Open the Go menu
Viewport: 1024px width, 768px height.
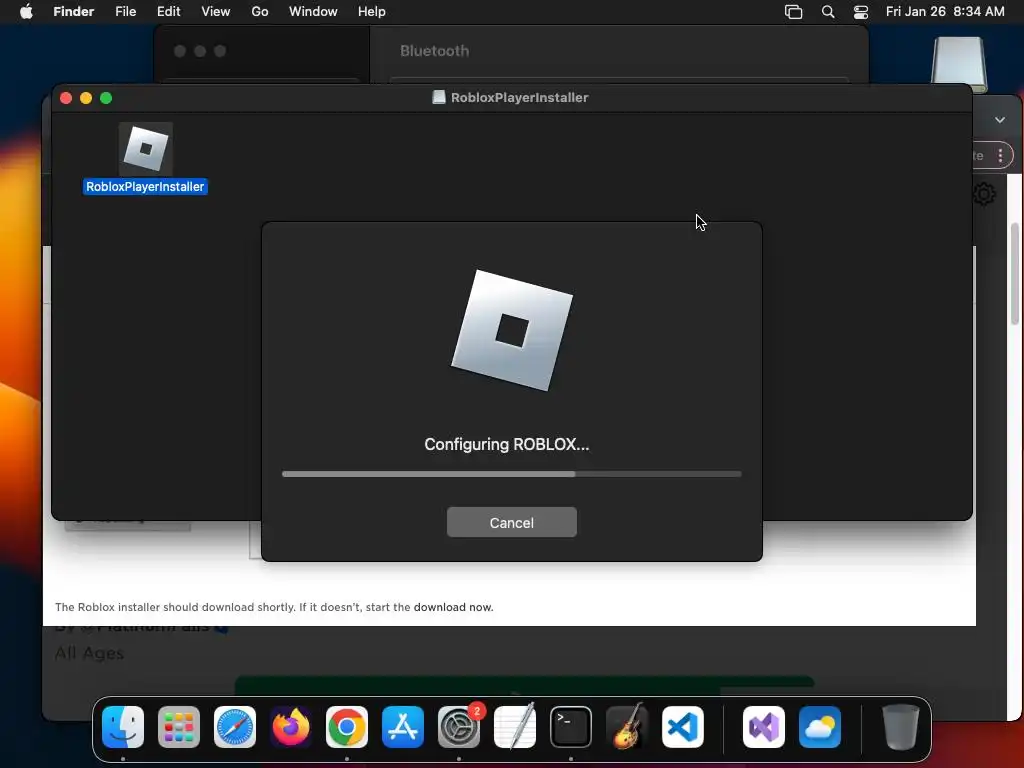260,12
